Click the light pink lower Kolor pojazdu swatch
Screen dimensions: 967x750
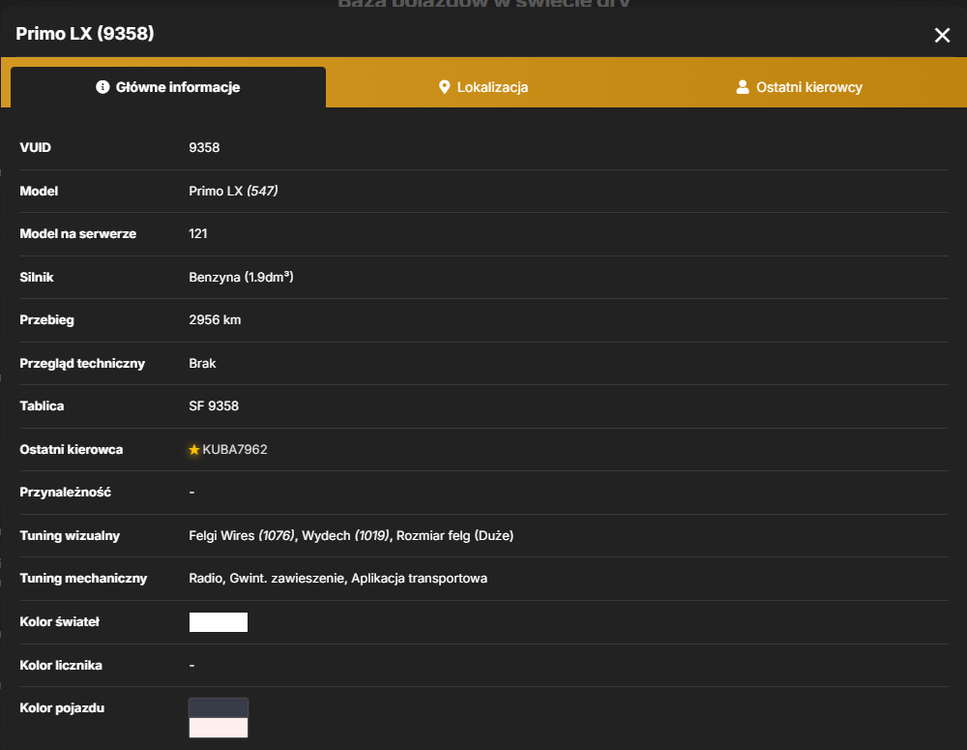click(218, 728)
